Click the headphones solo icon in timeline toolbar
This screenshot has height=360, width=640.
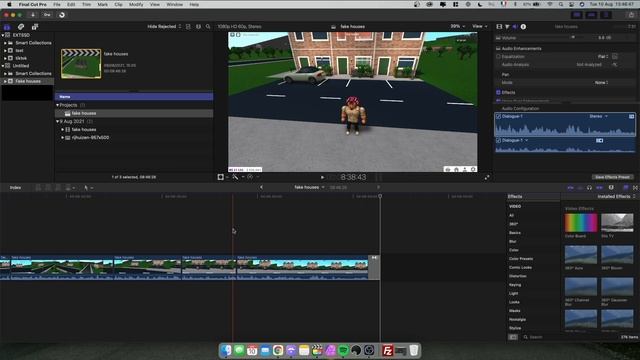coord(589,187)
